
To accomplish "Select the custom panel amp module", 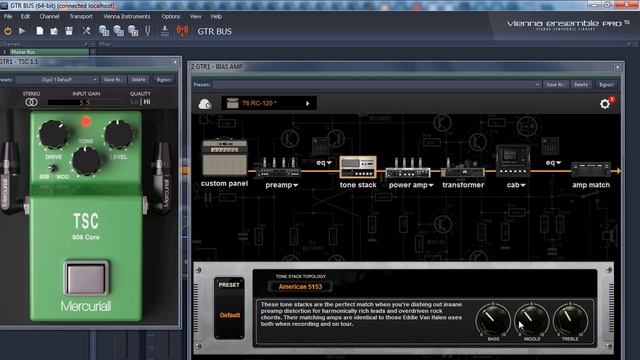I will [x=224, y=158].
